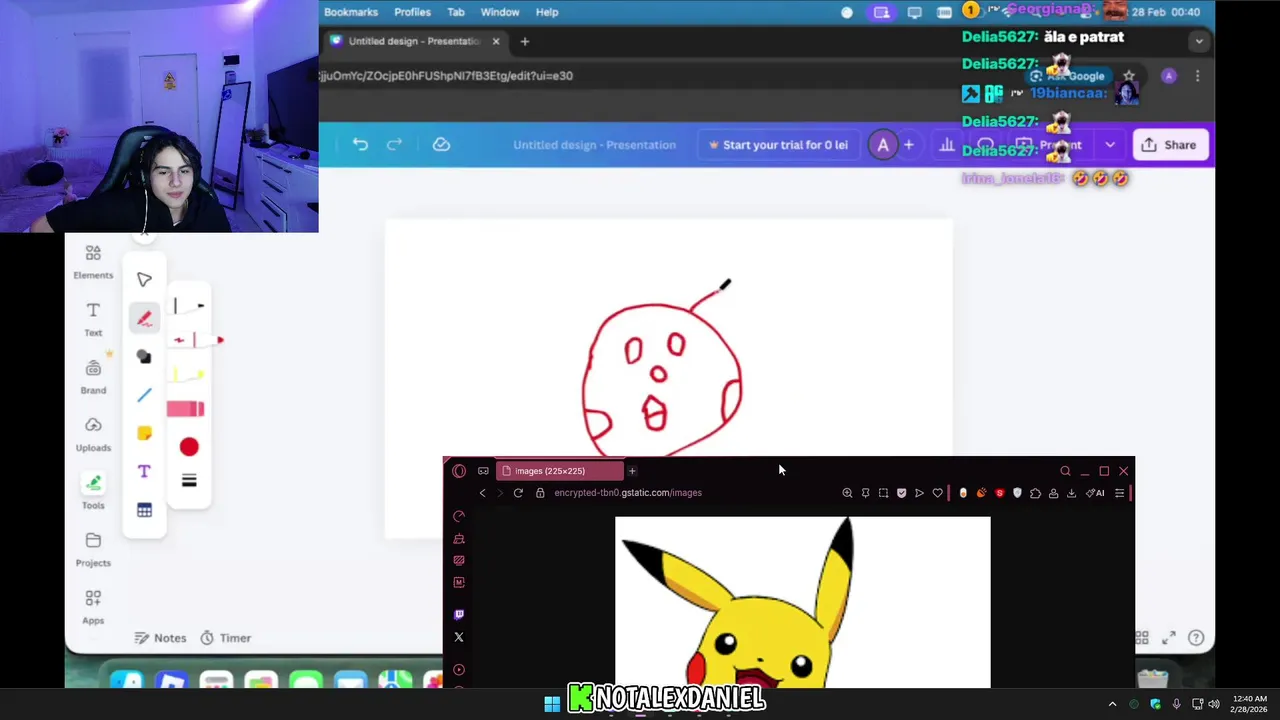Open Chrome three-dot menu
The image size is (1280, 720).
[x=1197, y=76]
